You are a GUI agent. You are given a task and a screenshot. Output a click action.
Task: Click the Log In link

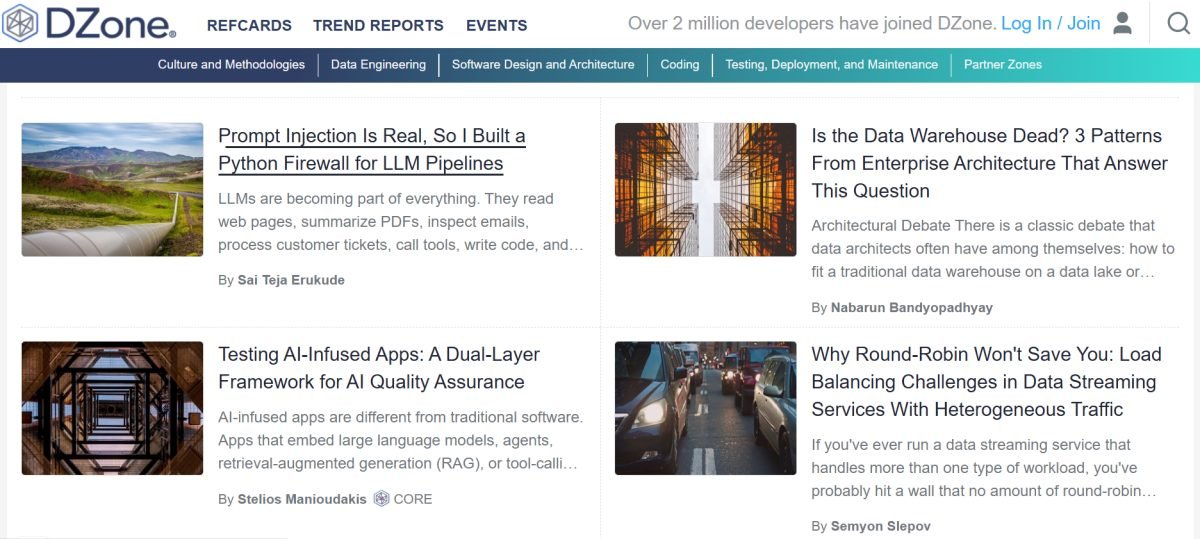[x=1026, y=23]
